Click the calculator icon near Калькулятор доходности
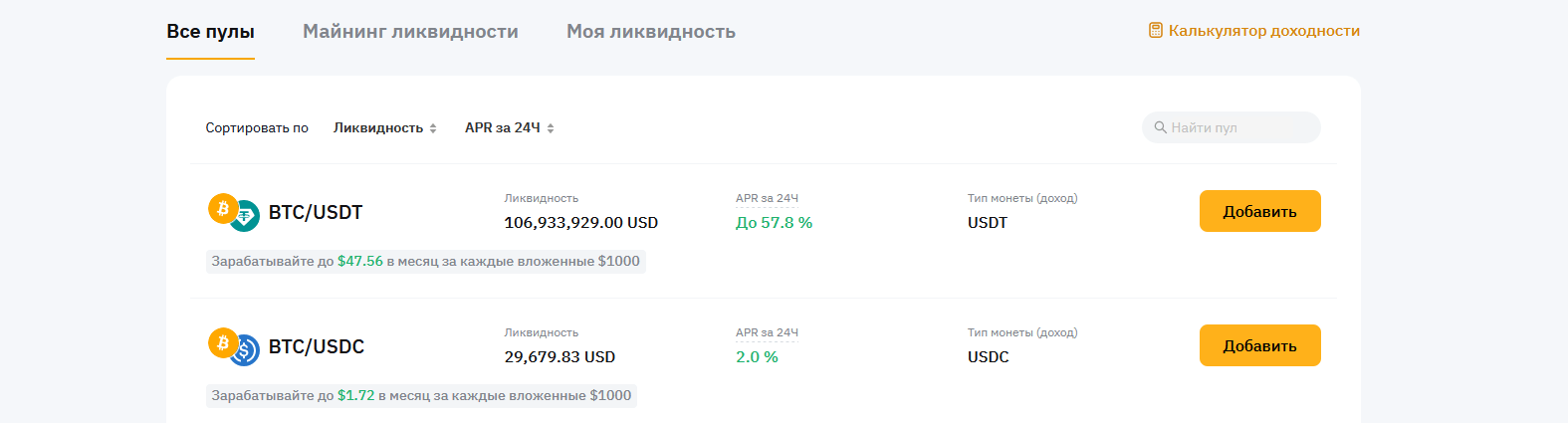Viewport: 1568px width, 423px height. pyautogui.click(x=1156, y=31)
